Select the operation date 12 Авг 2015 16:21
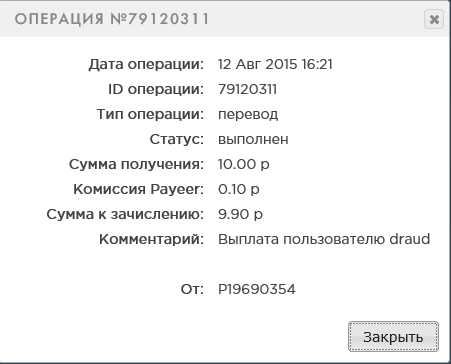This screenshot has height=364, width=451. click(x=275, y=64)
